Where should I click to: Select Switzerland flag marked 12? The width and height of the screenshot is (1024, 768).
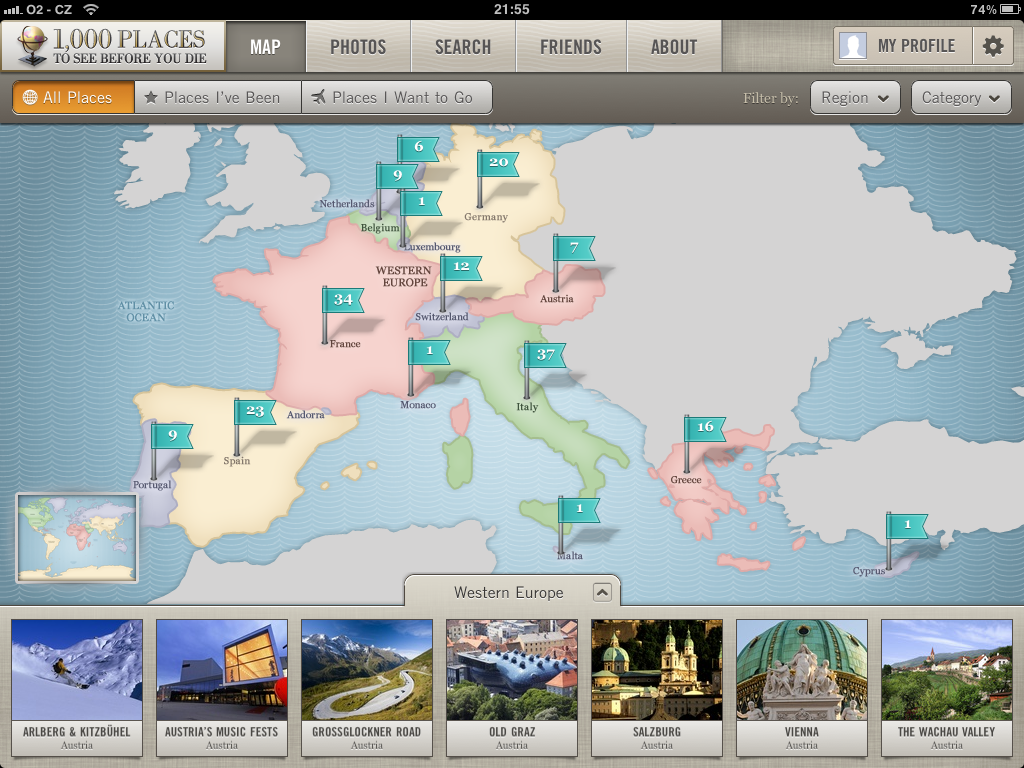[x=460, y=266]
